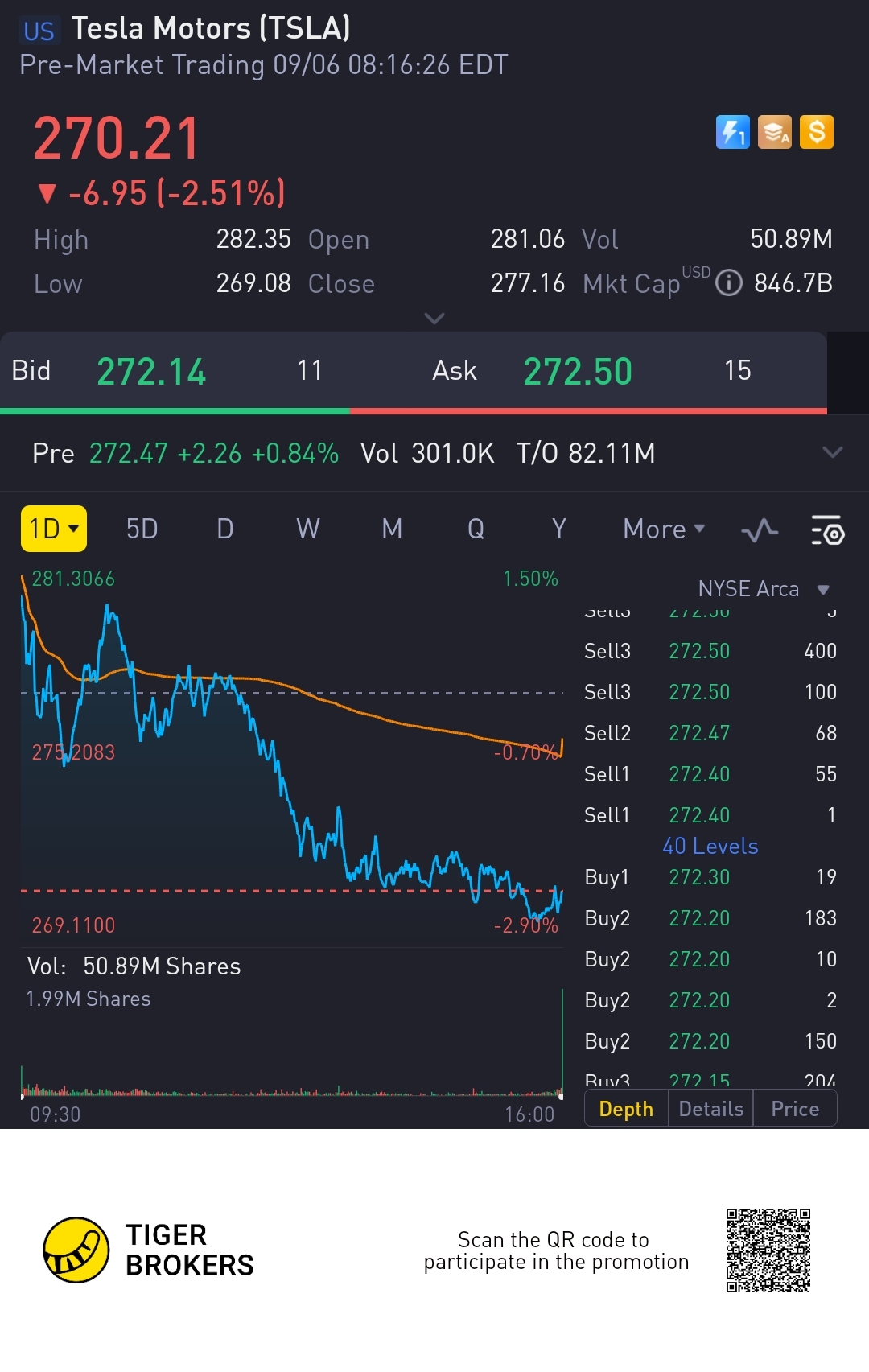Switch chart to quarterly Q tab
The height and width of the screenshot is (1372, 869).
[476, 529]
